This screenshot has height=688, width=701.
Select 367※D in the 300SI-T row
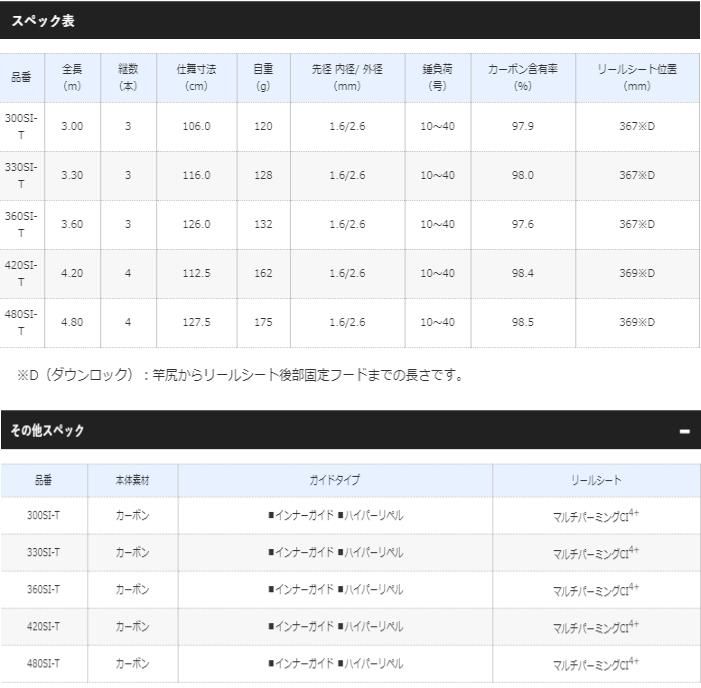click(x=637, y=127)
